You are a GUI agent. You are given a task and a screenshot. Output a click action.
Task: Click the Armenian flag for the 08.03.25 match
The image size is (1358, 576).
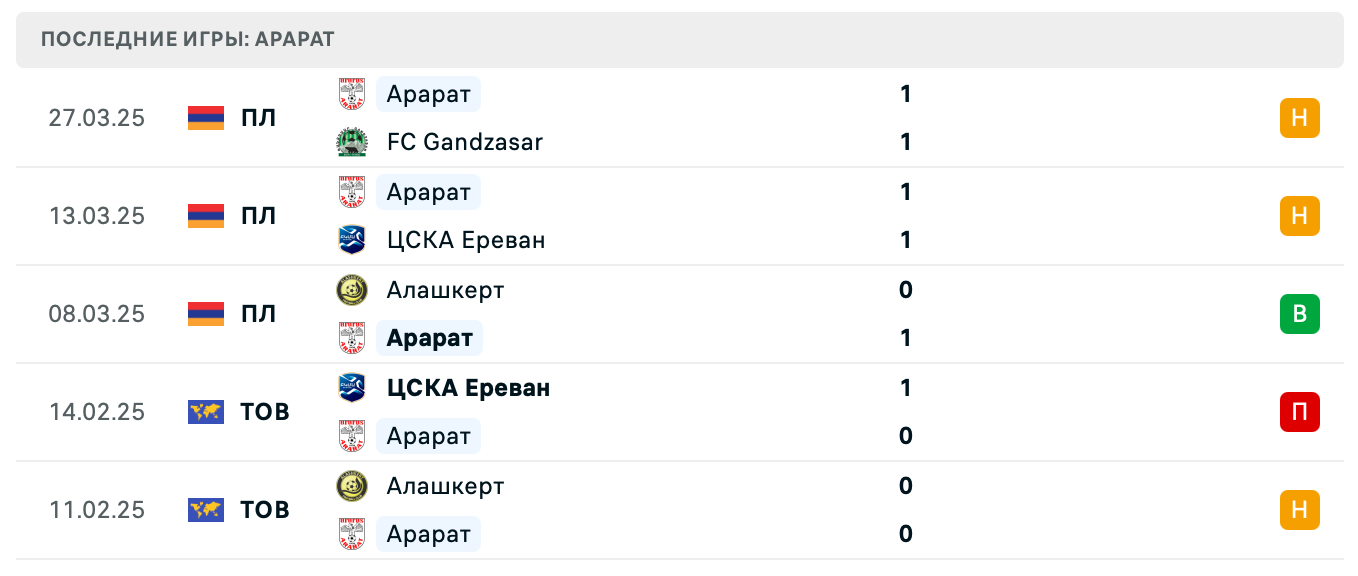tap(204, 313)
